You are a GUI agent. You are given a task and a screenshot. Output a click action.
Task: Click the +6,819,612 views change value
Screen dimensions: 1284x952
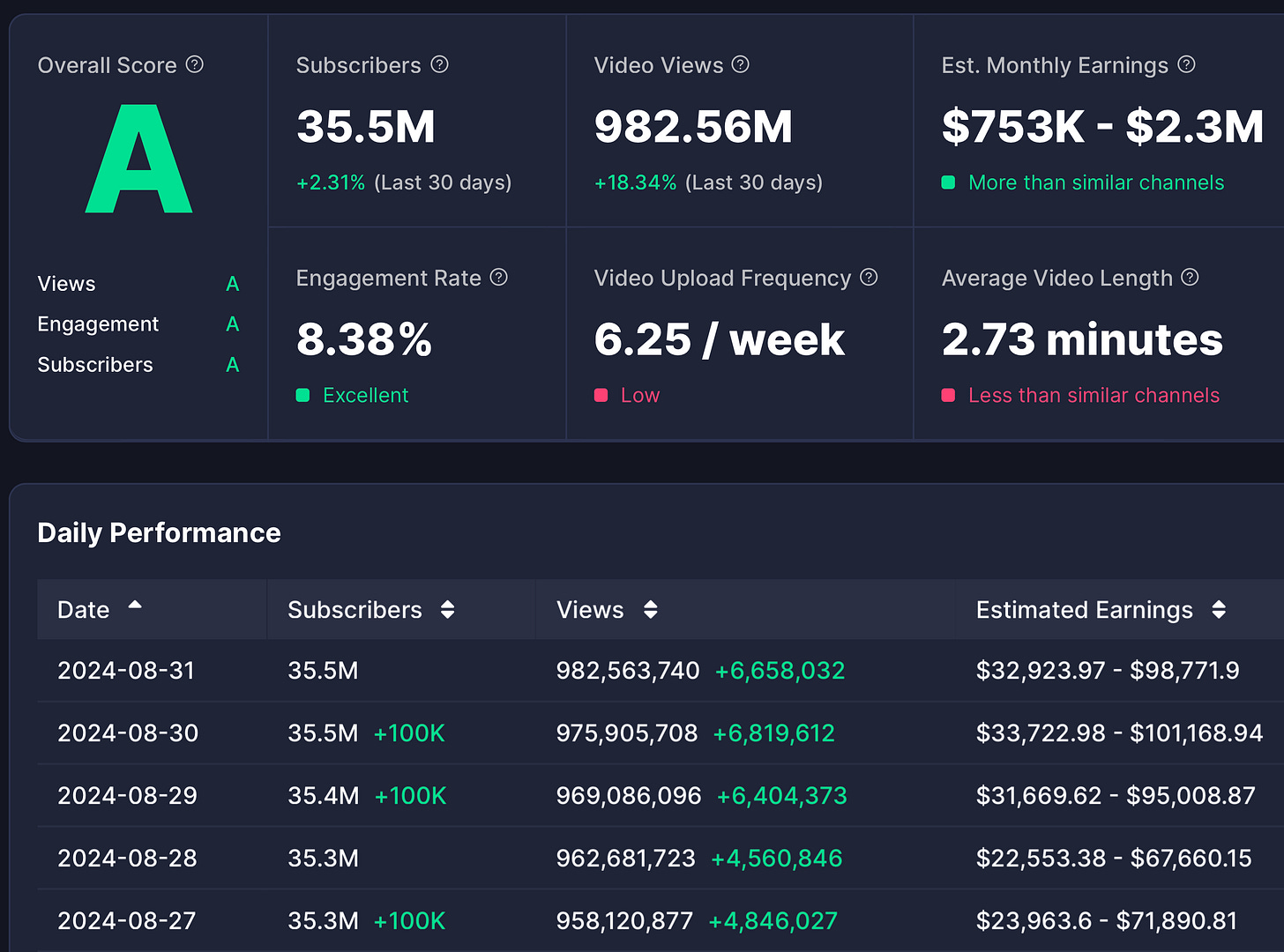pos(773,733)
